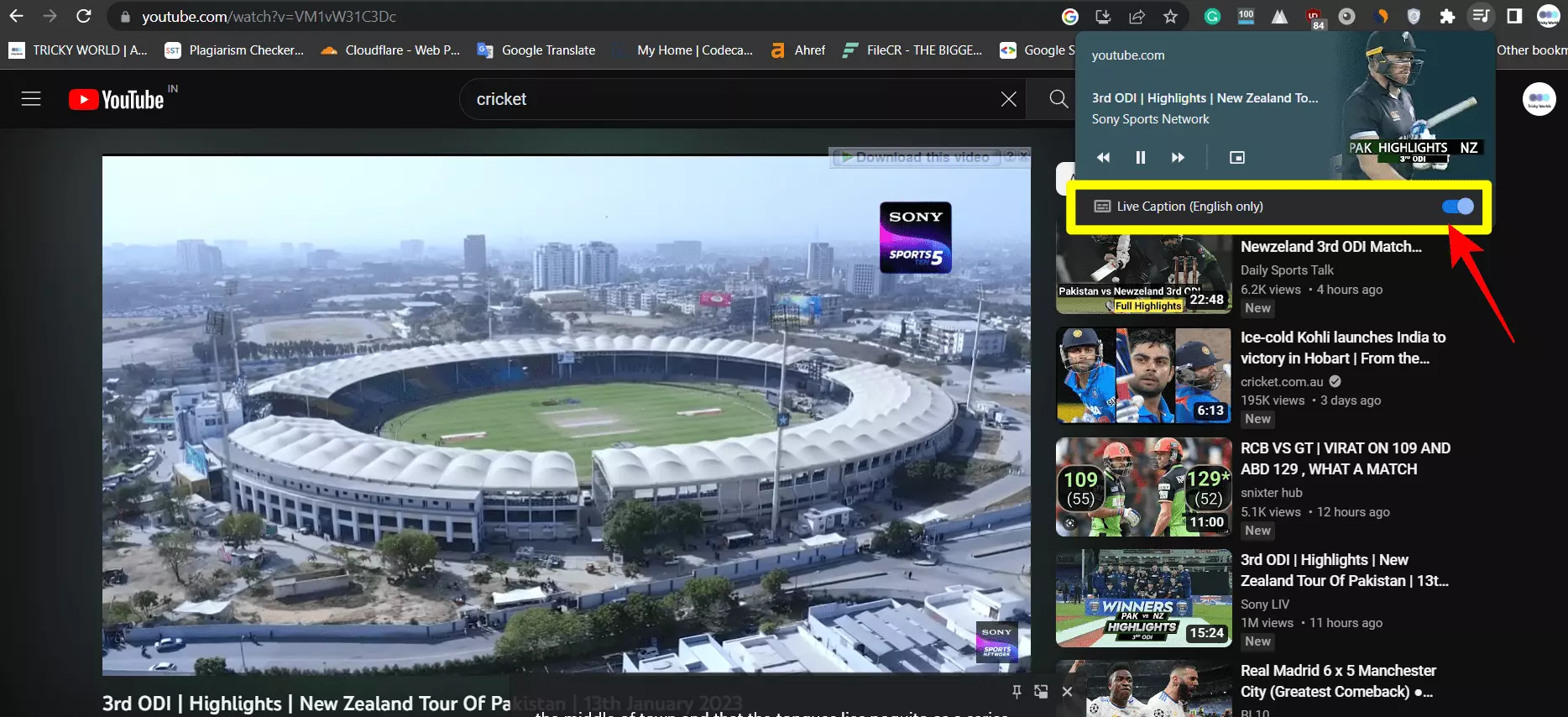Open 'Ice-cold Kohli launches India to victory' title
This screenshot has width=1568, height=717.
pyautogui.click(x=1343, y=348)
